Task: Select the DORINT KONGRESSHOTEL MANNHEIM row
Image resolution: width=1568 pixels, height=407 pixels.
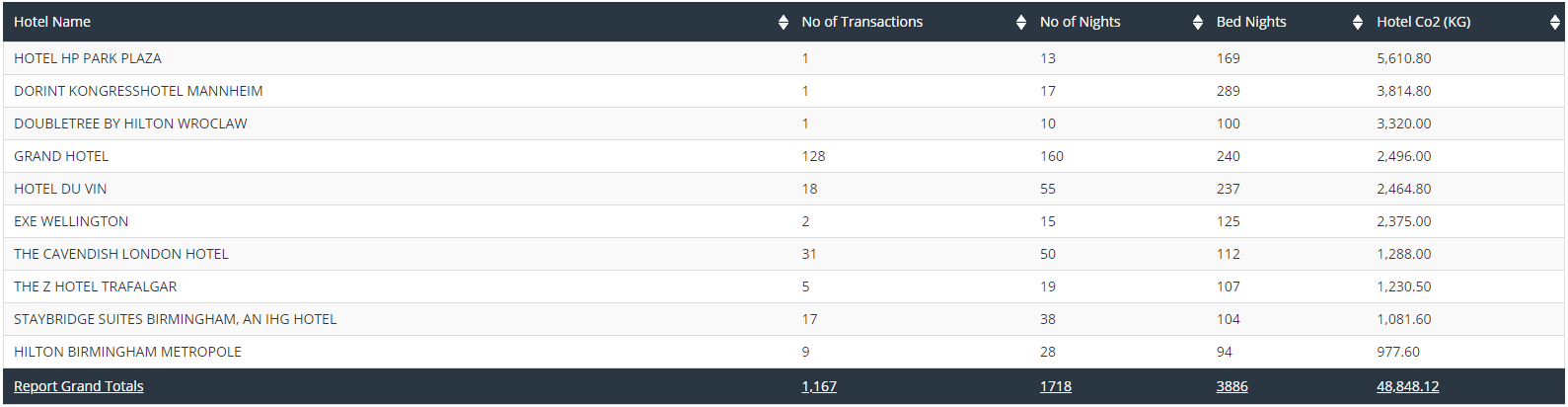Action: tap(784, 91)
